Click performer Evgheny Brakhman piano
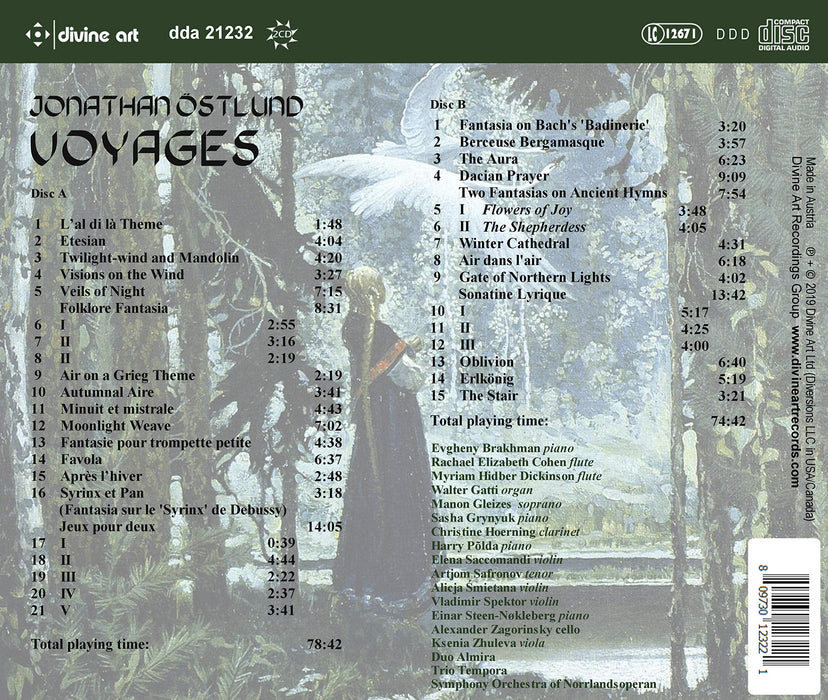This screenshot has width=828, height=700. [502, 449]
